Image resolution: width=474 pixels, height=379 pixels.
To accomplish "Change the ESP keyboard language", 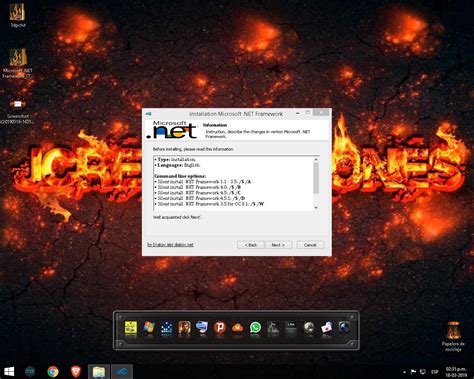I will 435,372.
